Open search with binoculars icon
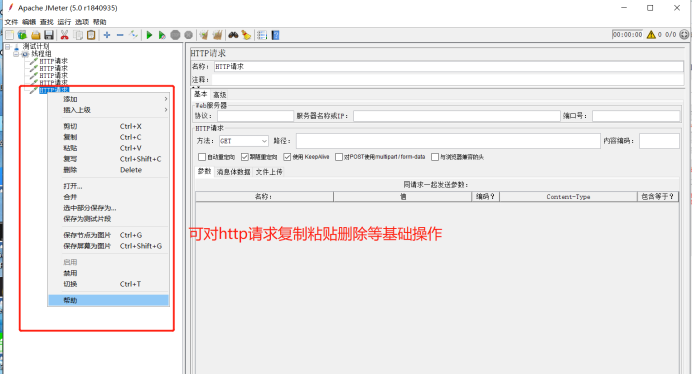The width and height of the screenshot is (692, 374). tap(233, 35)
